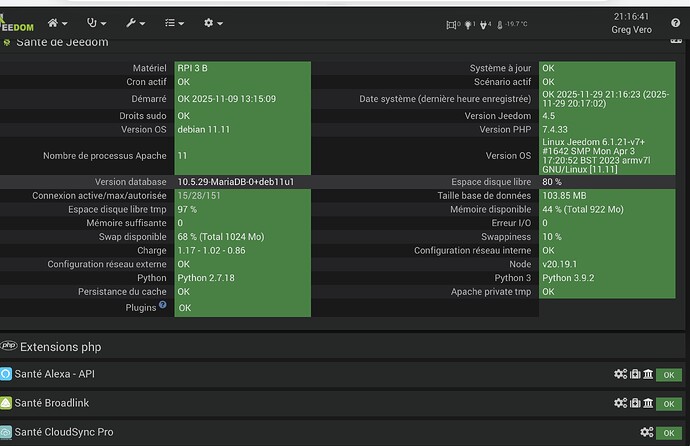Select the Version Jeedom '4.5' value
Screen dimensions: 690x446
tap(548, 116)
